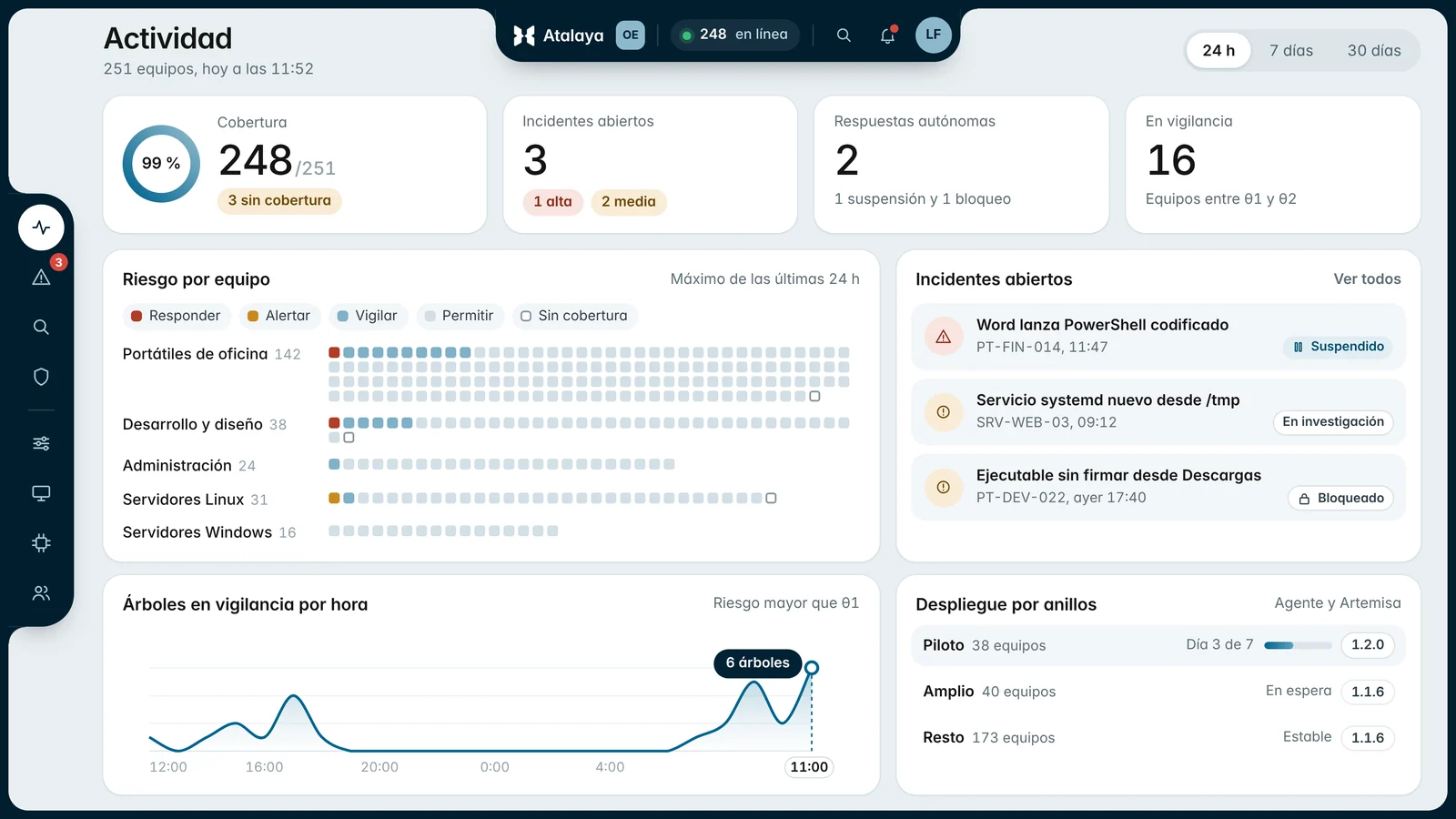Open the chip agent icon in sidebar

(41, 543)
